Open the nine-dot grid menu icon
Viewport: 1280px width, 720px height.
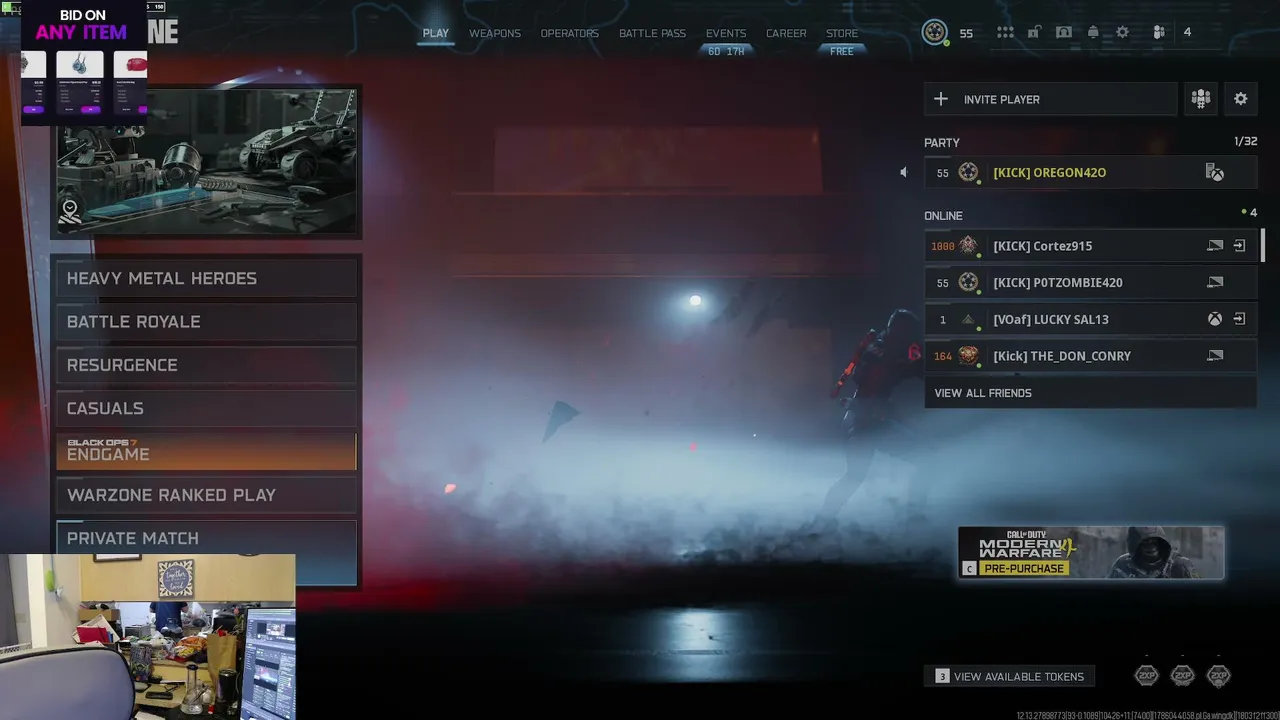(x=1005, y=33)
